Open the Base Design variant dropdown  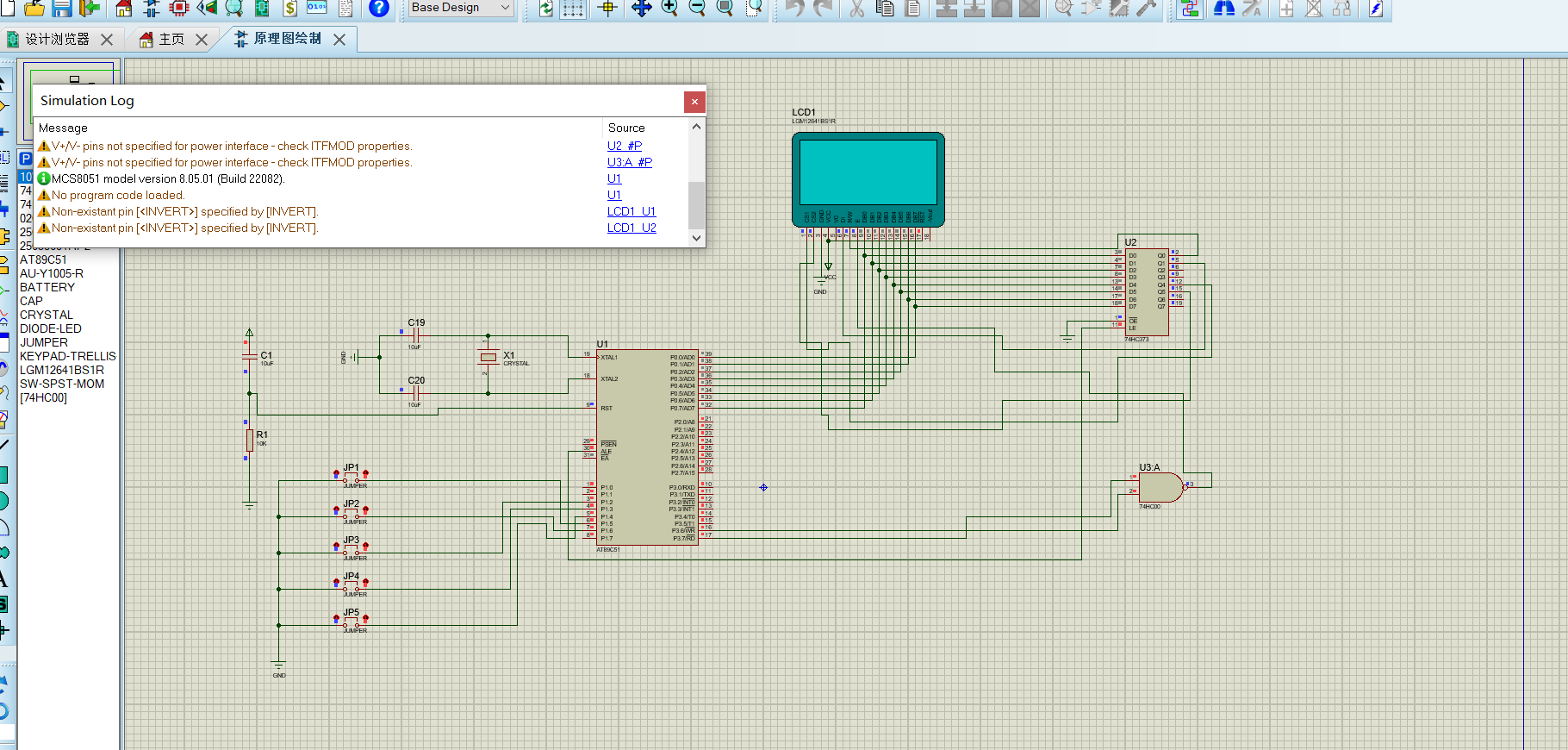[x=461, y=8]
